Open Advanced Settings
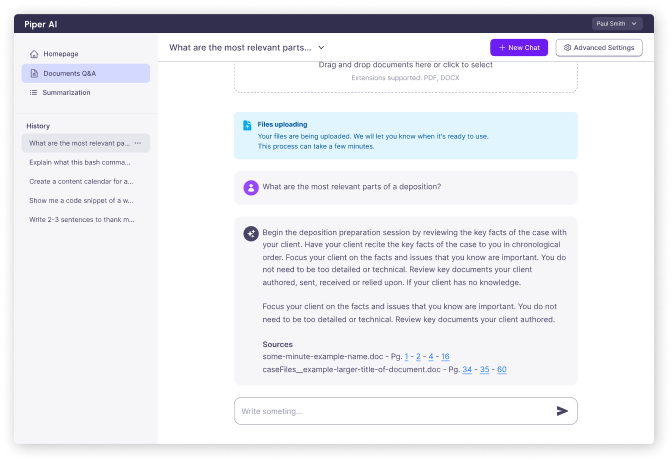Viewport: 672px width, 462px height. [599, 48]
